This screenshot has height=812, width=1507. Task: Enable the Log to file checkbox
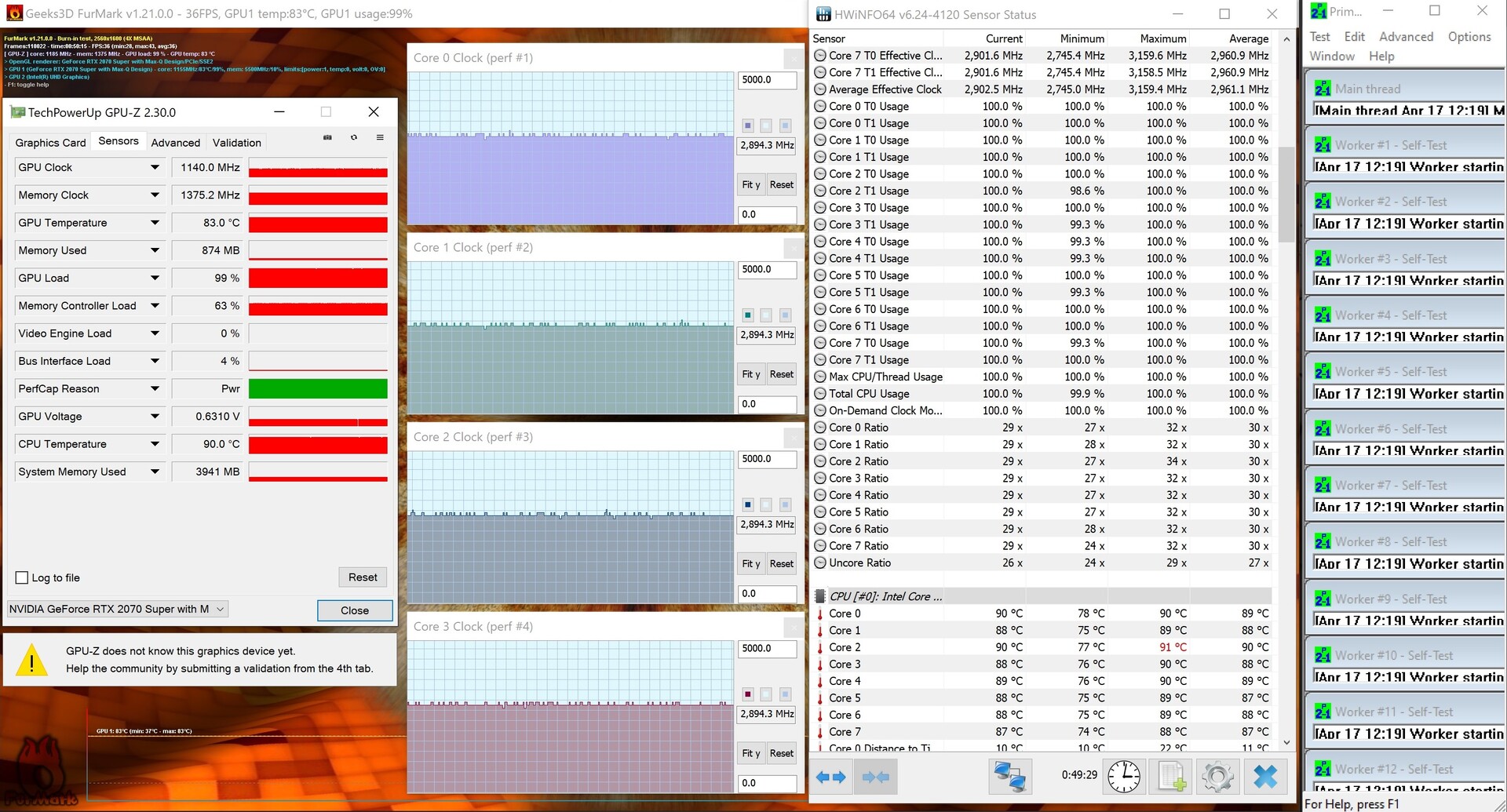[22, 578]
